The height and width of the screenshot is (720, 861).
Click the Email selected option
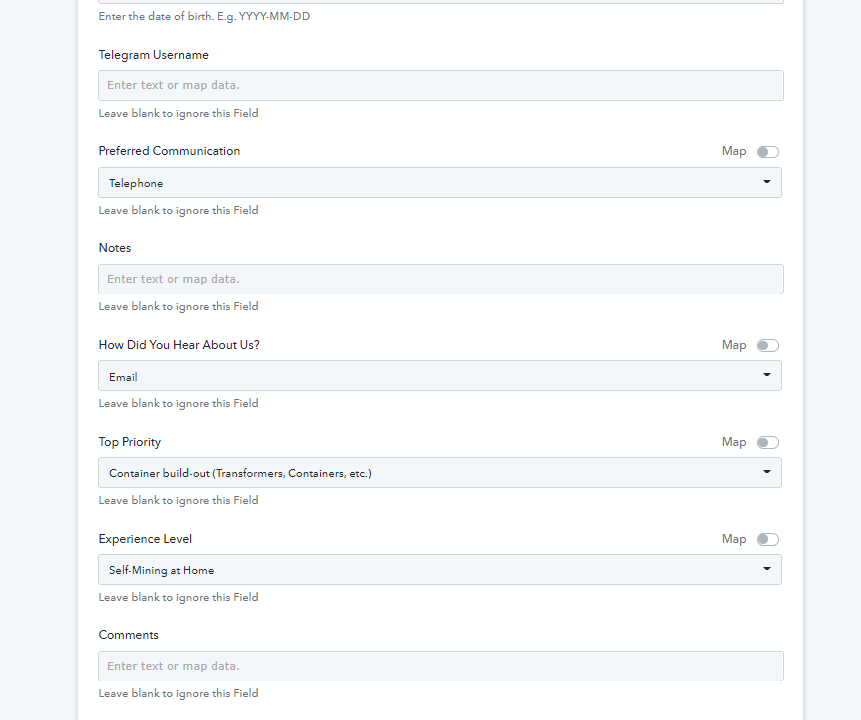pos(123,377)
